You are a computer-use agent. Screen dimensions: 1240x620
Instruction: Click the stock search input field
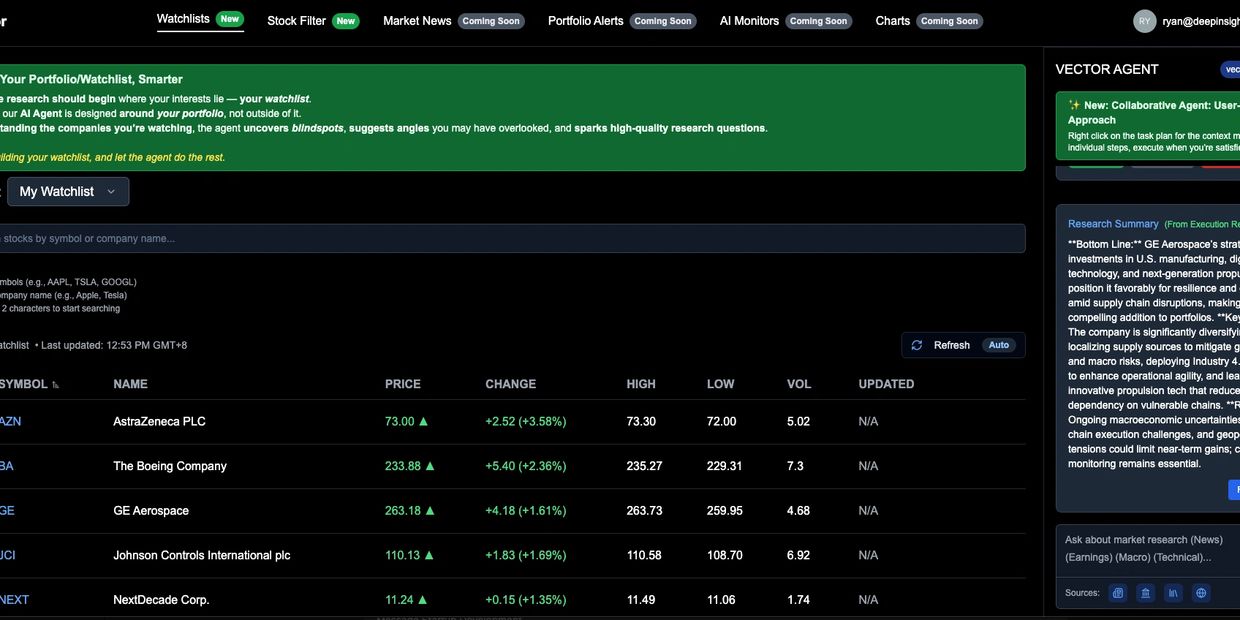click(x=500, y=239)
